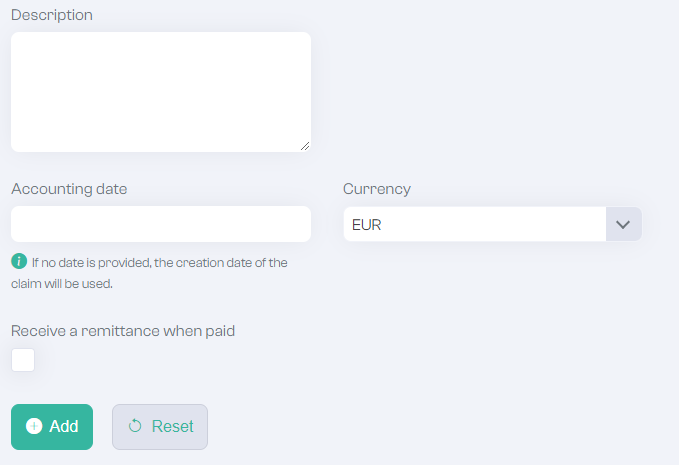
Task: Click the chevron arrow of Currency select
Action: pyautogui.click(x=623, y=225)
